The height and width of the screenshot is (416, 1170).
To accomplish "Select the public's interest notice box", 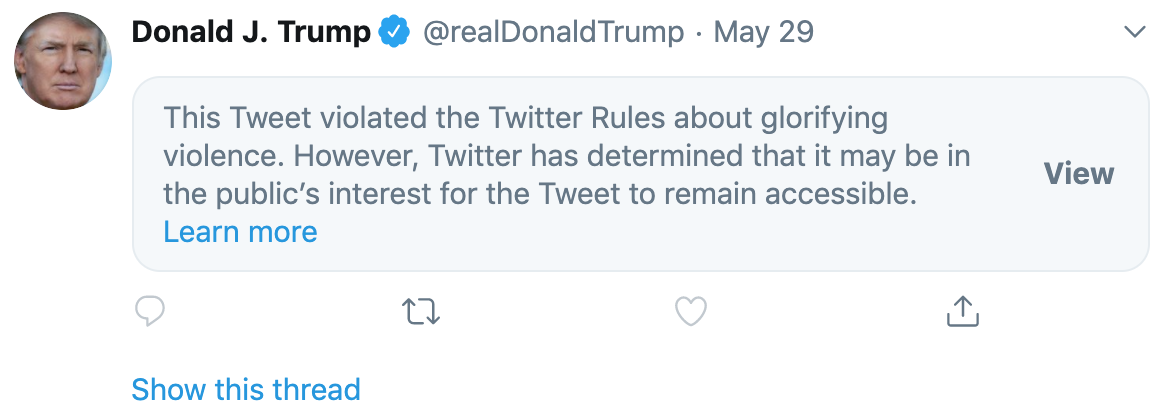I will coord(641,174).
